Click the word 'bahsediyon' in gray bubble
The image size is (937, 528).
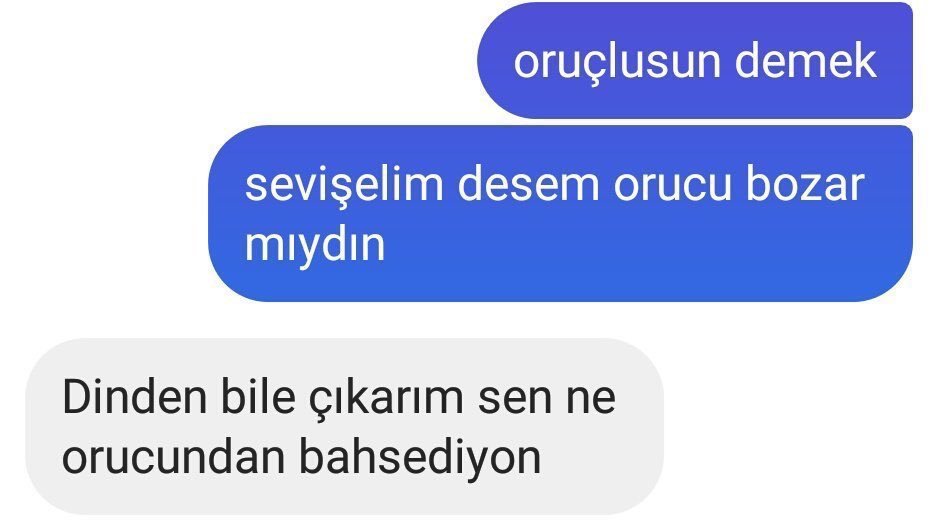(x=419, y=458)
